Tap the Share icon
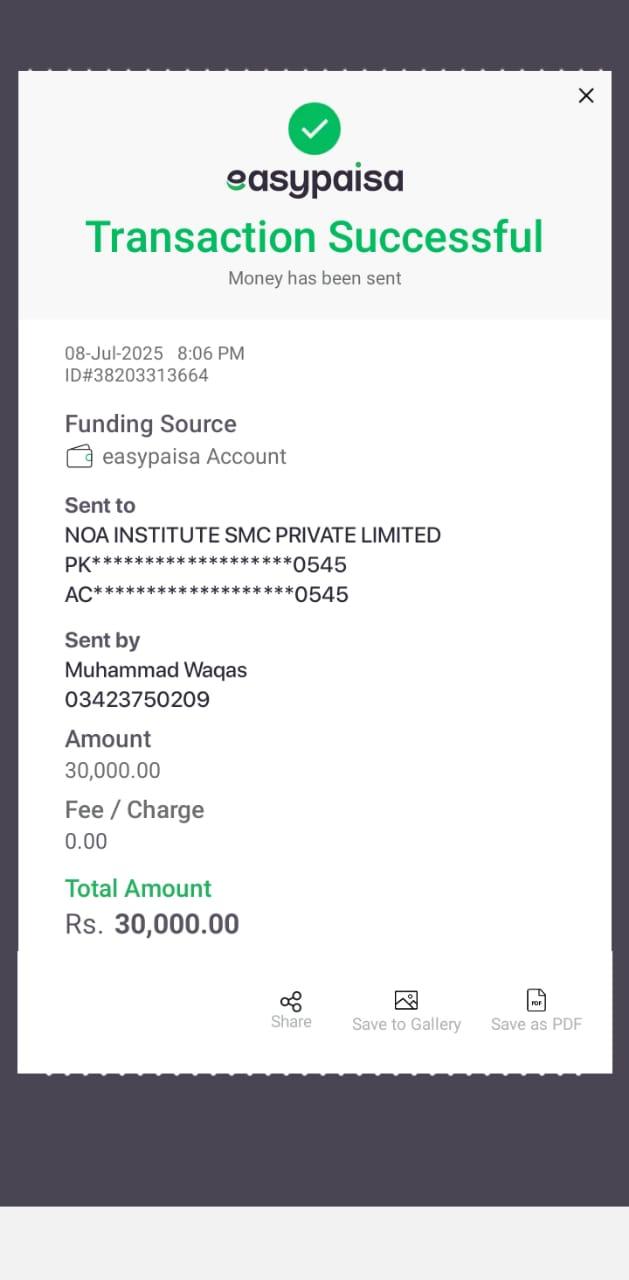629x1280 pixels. pyautogui.click(x=291, y=1001)
